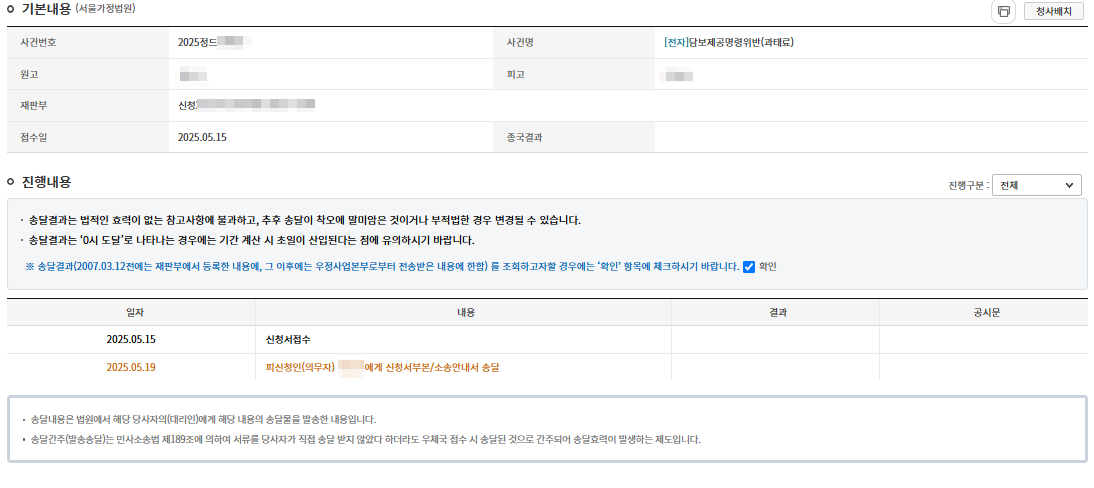Image resolution: width=1094 pixels, height=488 pixels.
Task: Click the 신청서접수 entry
Action: (x=287, y=340)
